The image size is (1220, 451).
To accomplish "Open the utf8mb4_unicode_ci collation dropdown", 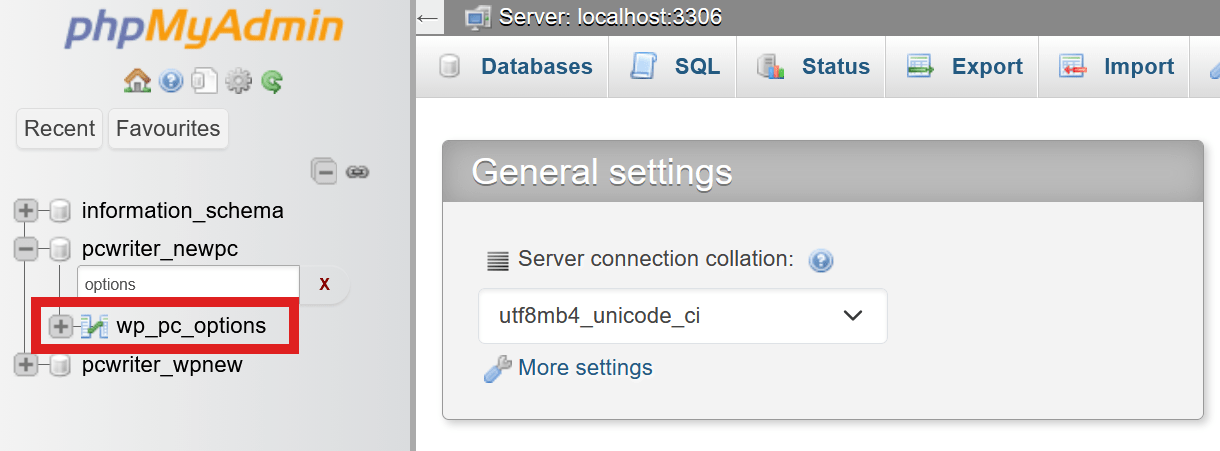I will tap(683, 316).
